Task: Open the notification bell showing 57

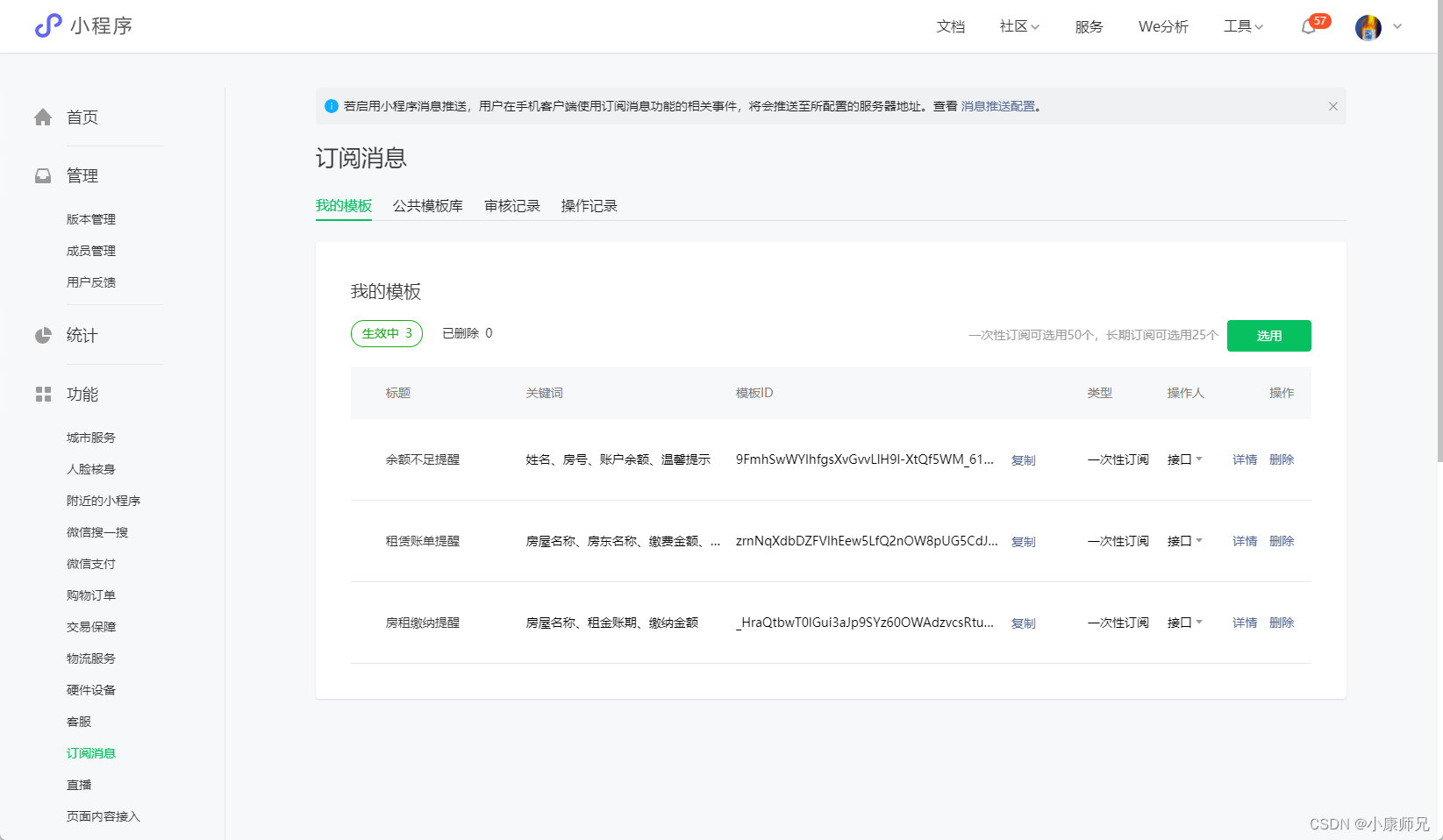Action: click(x=1308, y=27)
